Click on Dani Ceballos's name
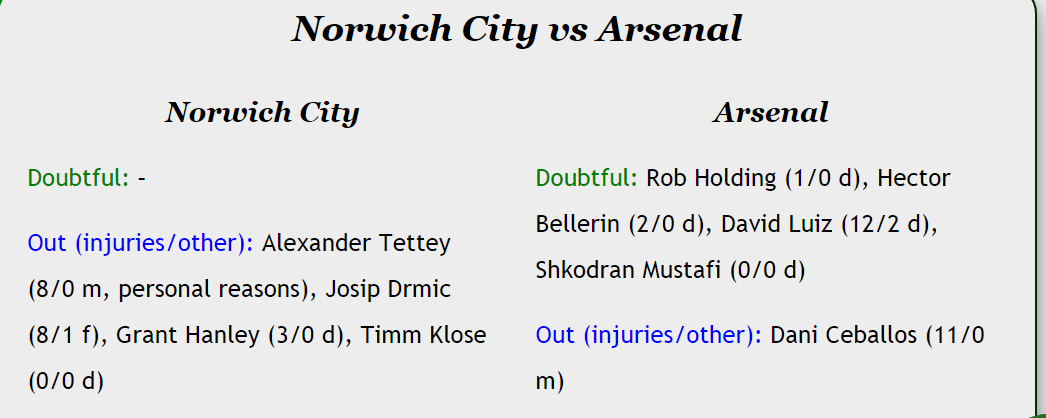This screenshot has height=418, width=1046. [846, 334]
